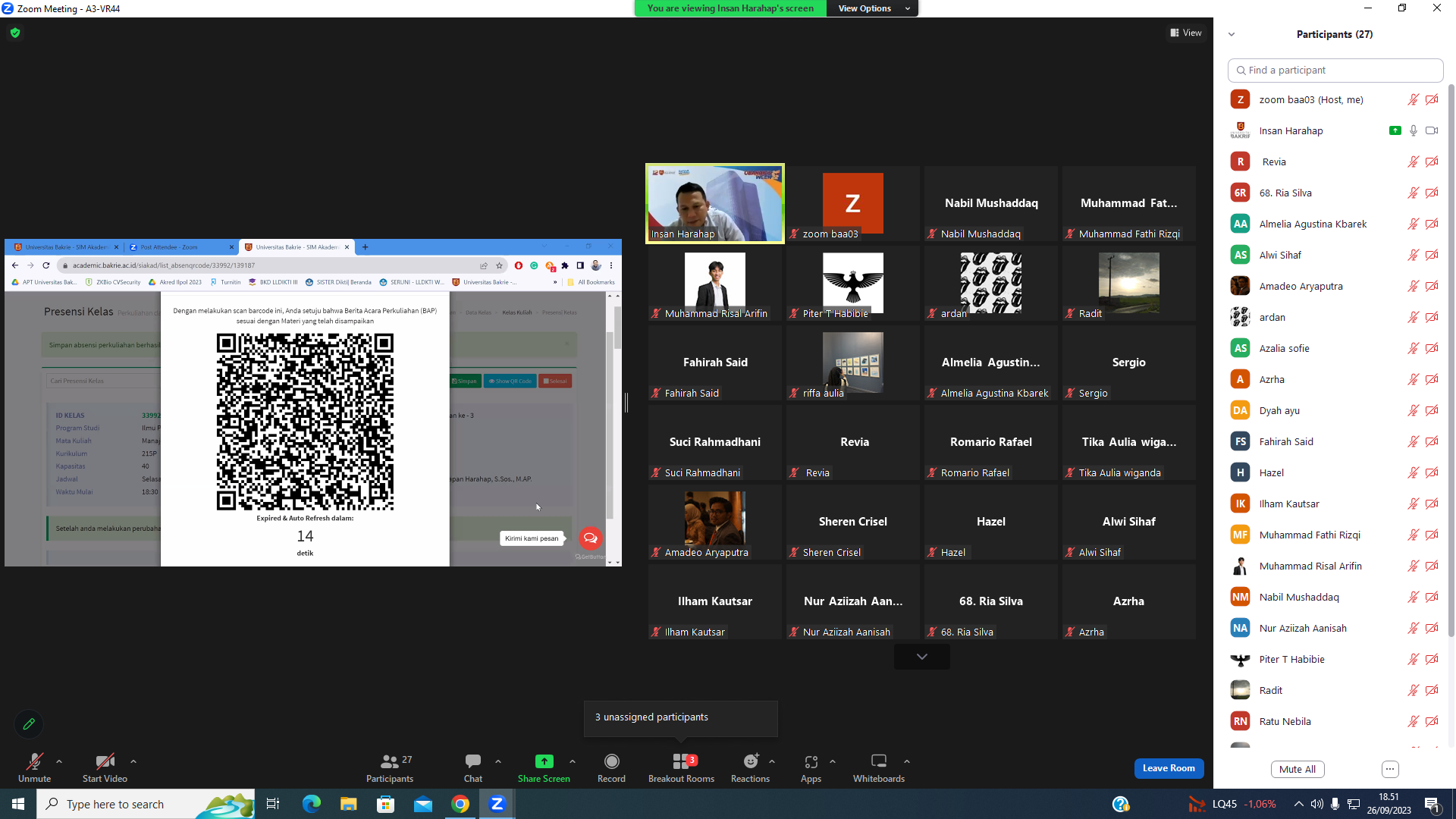Toggle Hazel's muted microphone in list
This screenshot has height=819, width=1456.
coord(1413,472)
